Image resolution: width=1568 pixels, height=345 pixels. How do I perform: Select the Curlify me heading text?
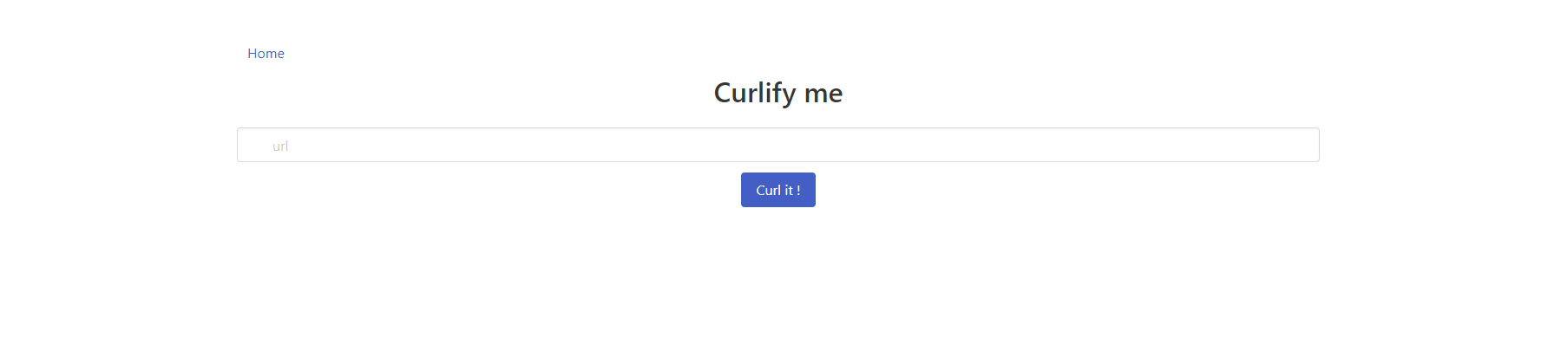[777, 93]
